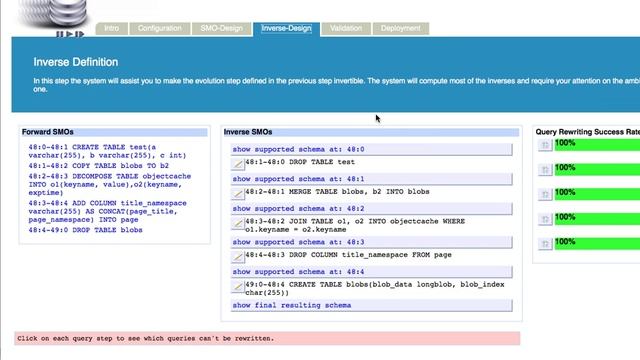The height and width of the screenshot is (360, 640).
Task: Click the Inverse SMOs panel header
Action: click(371, 132)
